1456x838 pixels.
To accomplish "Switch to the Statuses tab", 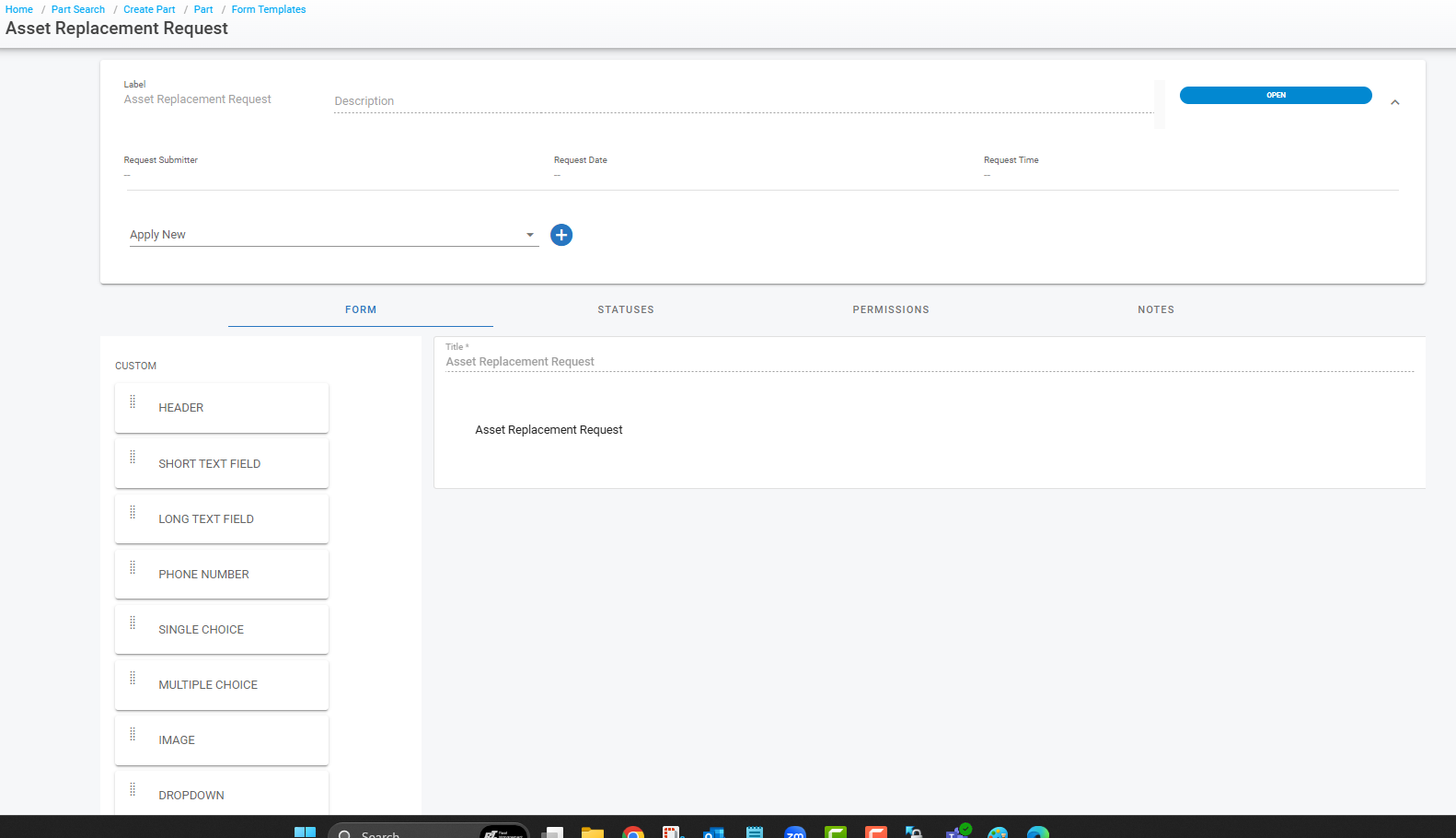I will (626, 309).
